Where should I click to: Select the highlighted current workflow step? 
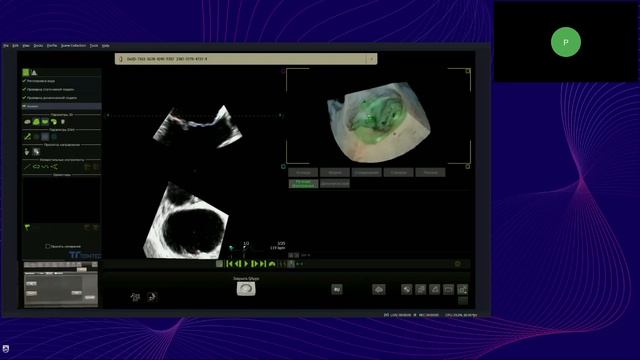click(x=61, y=107)
